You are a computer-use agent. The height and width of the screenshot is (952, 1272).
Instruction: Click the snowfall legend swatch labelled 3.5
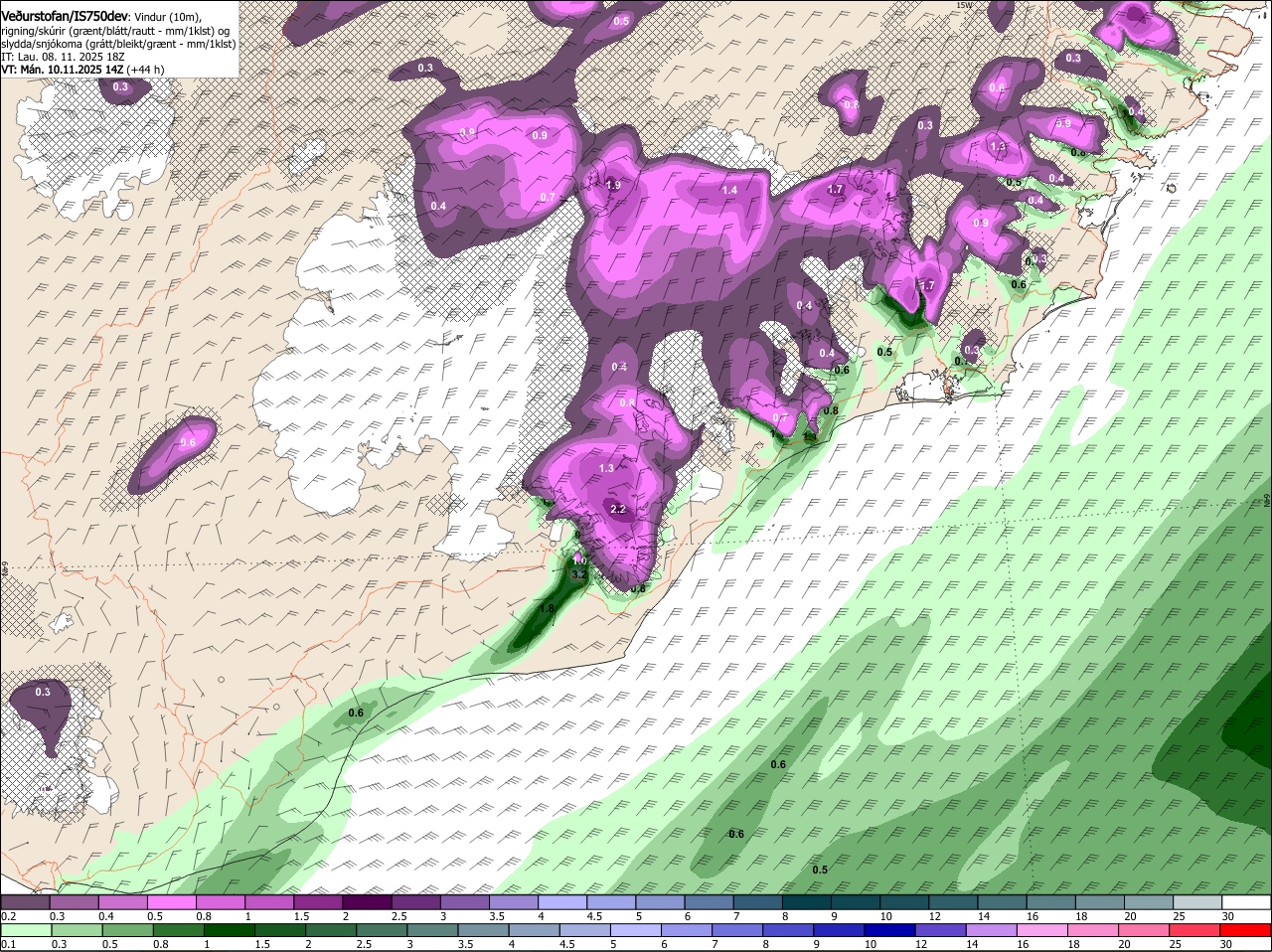tap(513, 901)
